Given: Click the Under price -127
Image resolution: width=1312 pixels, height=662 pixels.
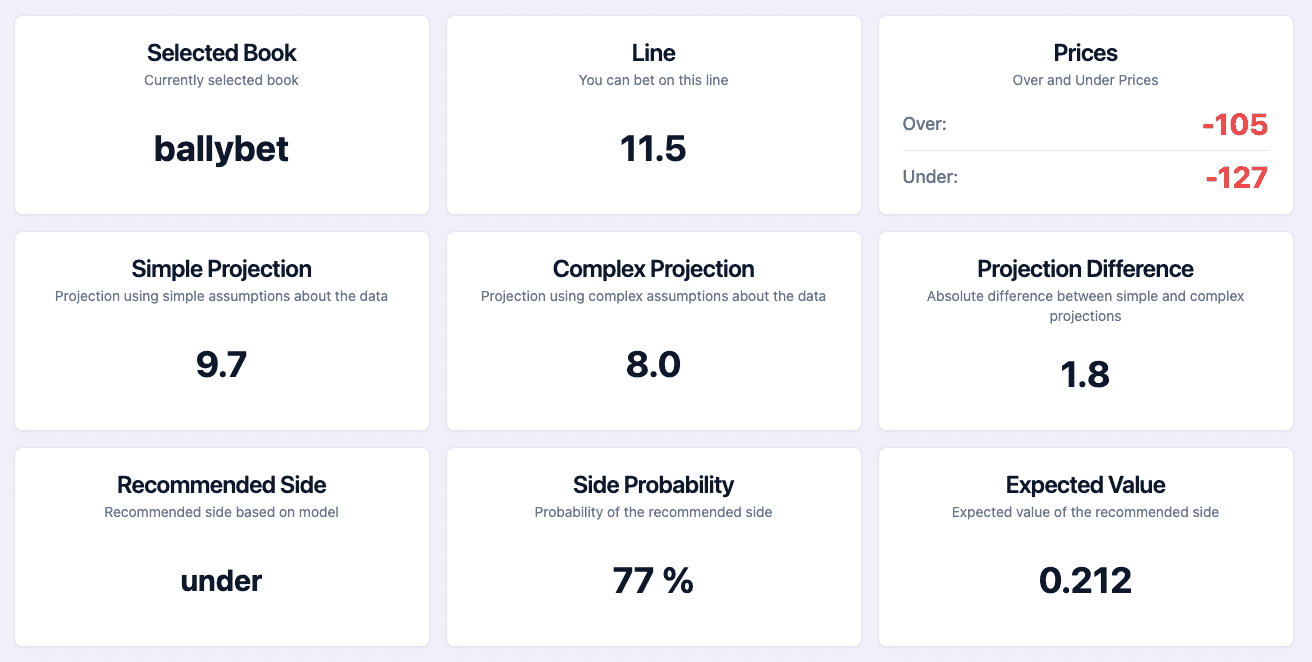Looking at the screenshot, I should [1237, 177].
